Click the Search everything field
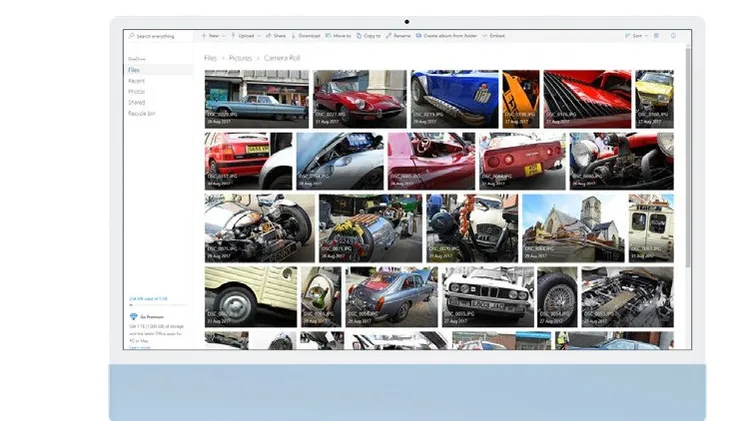The image size is (750, 421). coord(158,36)
